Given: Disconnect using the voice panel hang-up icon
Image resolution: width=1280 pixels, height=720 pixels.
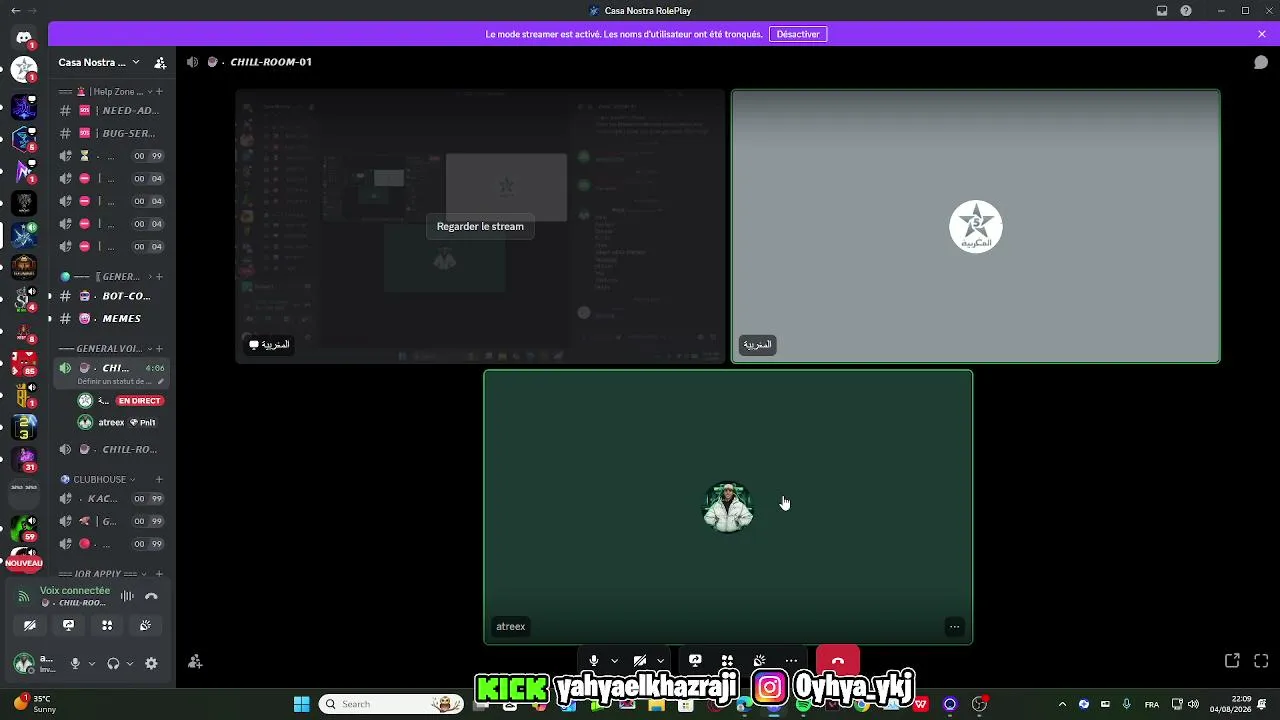Looking at the screenshot, I should (151, 597).
